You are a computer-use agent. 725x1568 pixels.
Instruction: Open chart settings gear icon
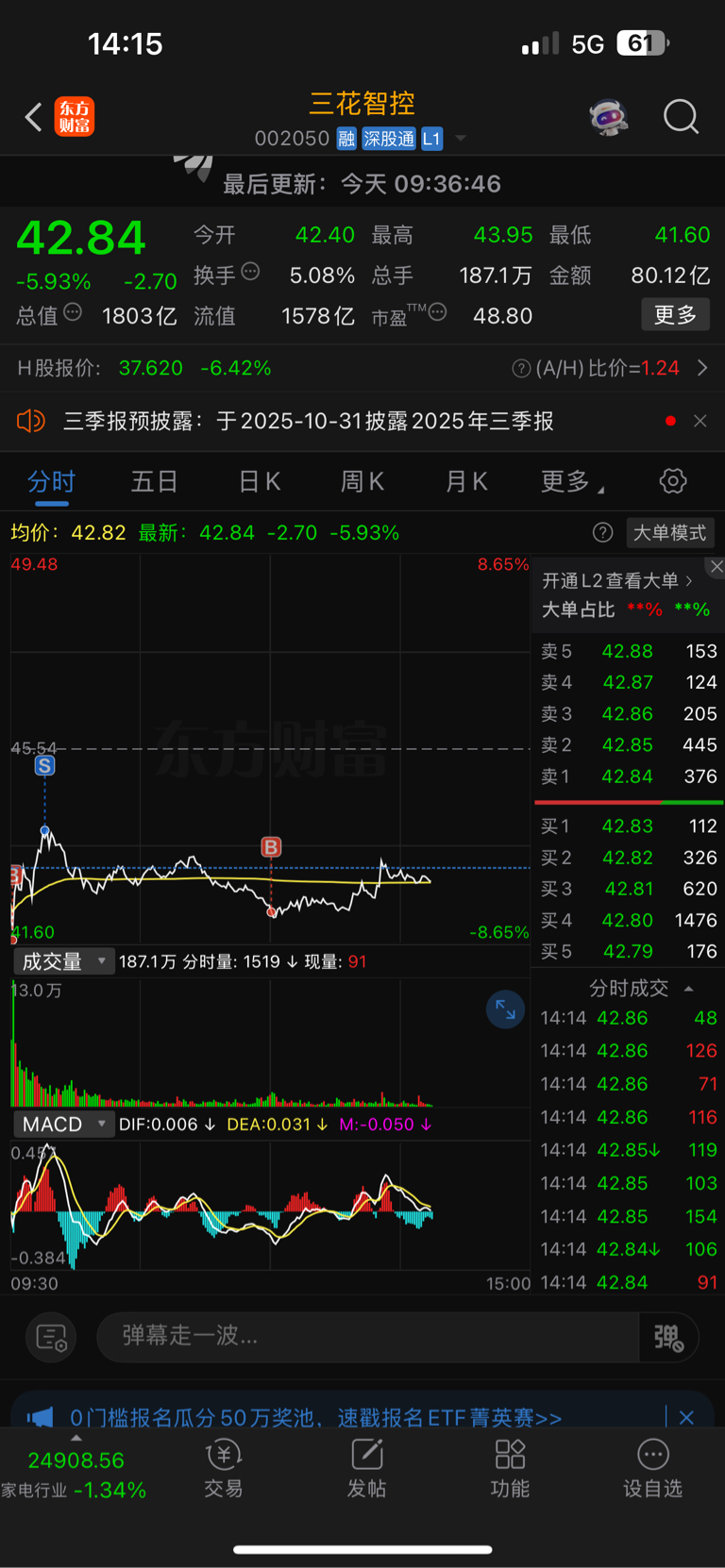(x=673, y=481)
